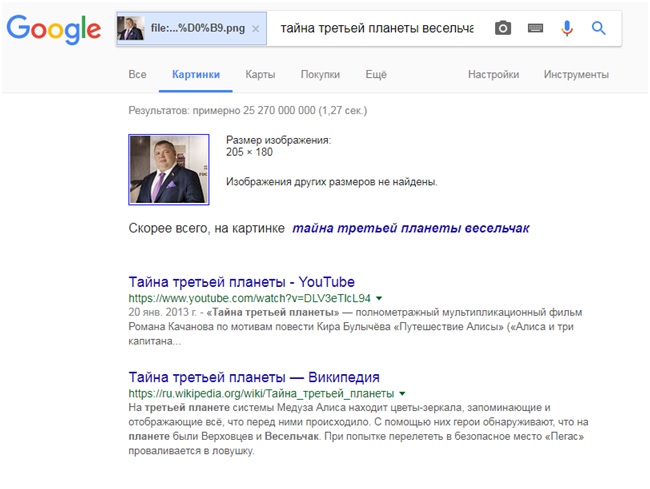The image size is (650, 489).
Task: Click the blue magnifier search button
Action: (599, 28)
